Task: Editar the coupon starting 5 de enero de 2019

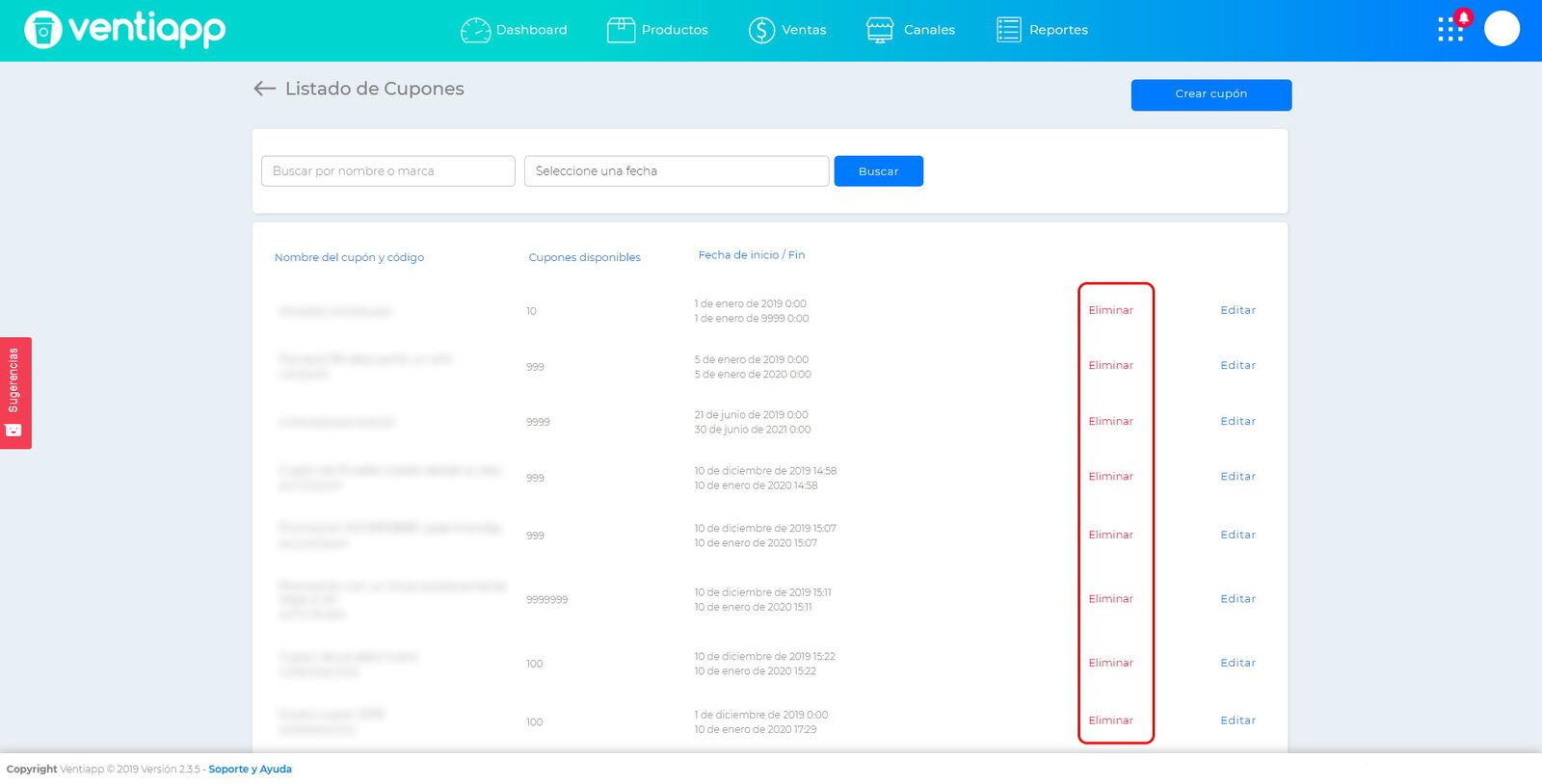Action: point(1238,365)
